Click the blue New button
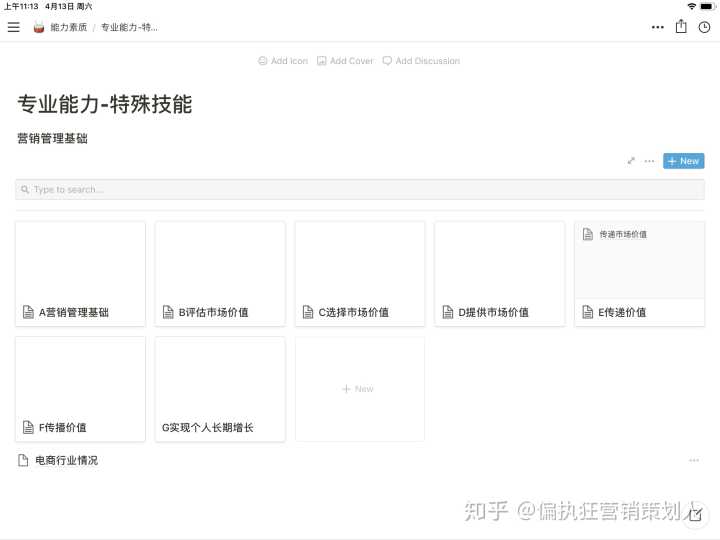The height and width of the screenshot is (540, 720). (x=683, y=161)
